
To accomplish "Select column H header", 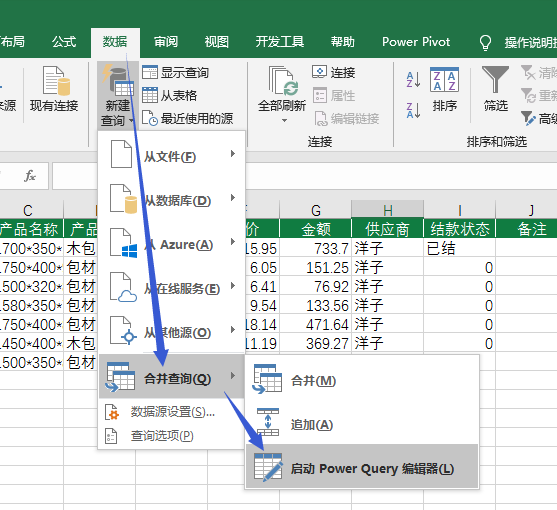I will pyautogui.click(x=388, y=210).
